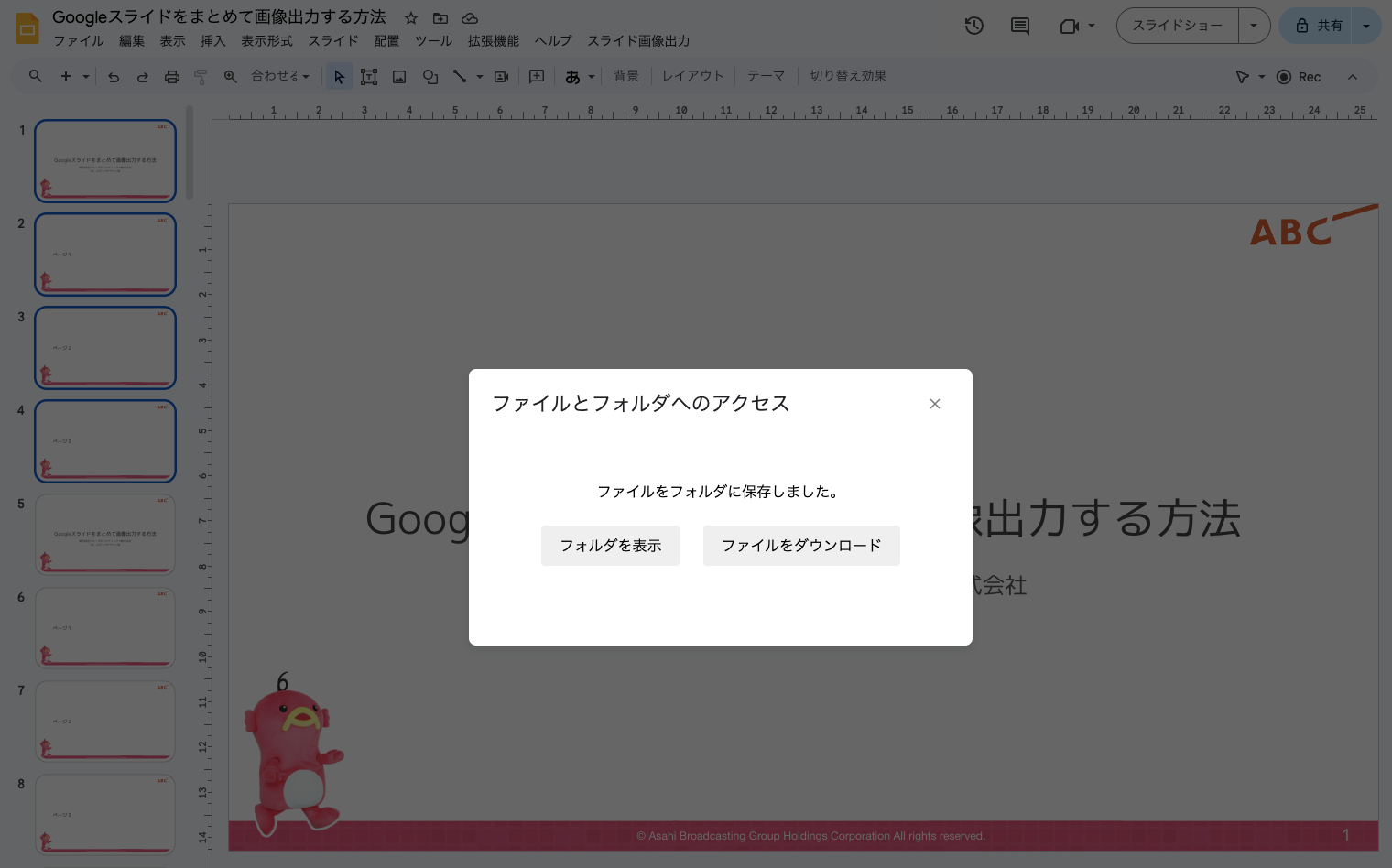1392x868 pixels.
Task: Click the shape tool icon
Action: 430,77
